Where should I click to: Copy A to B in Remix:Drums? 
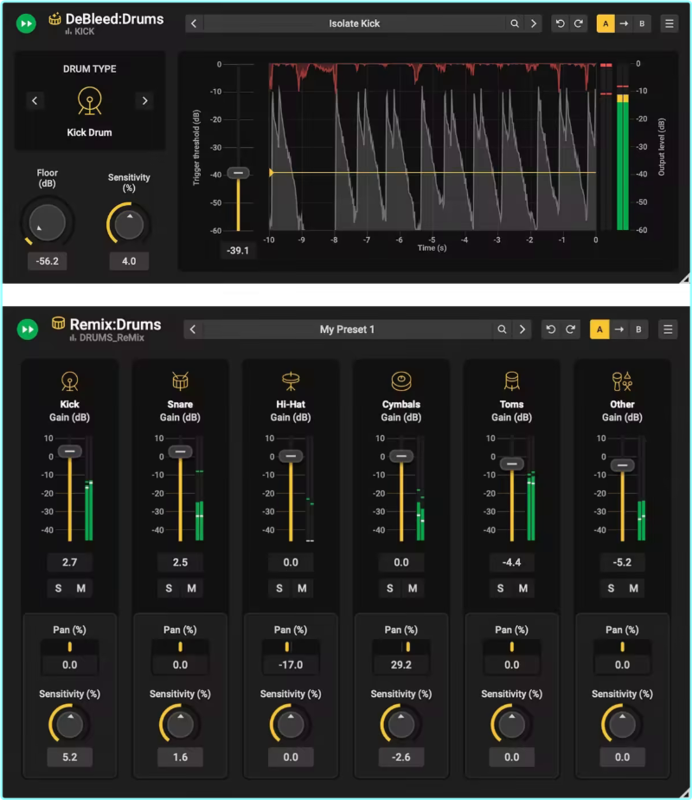tap(619, 330)
